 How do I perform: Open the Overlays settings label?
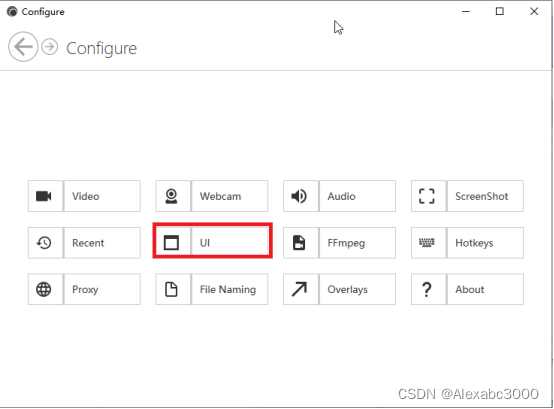click(347, 290)
